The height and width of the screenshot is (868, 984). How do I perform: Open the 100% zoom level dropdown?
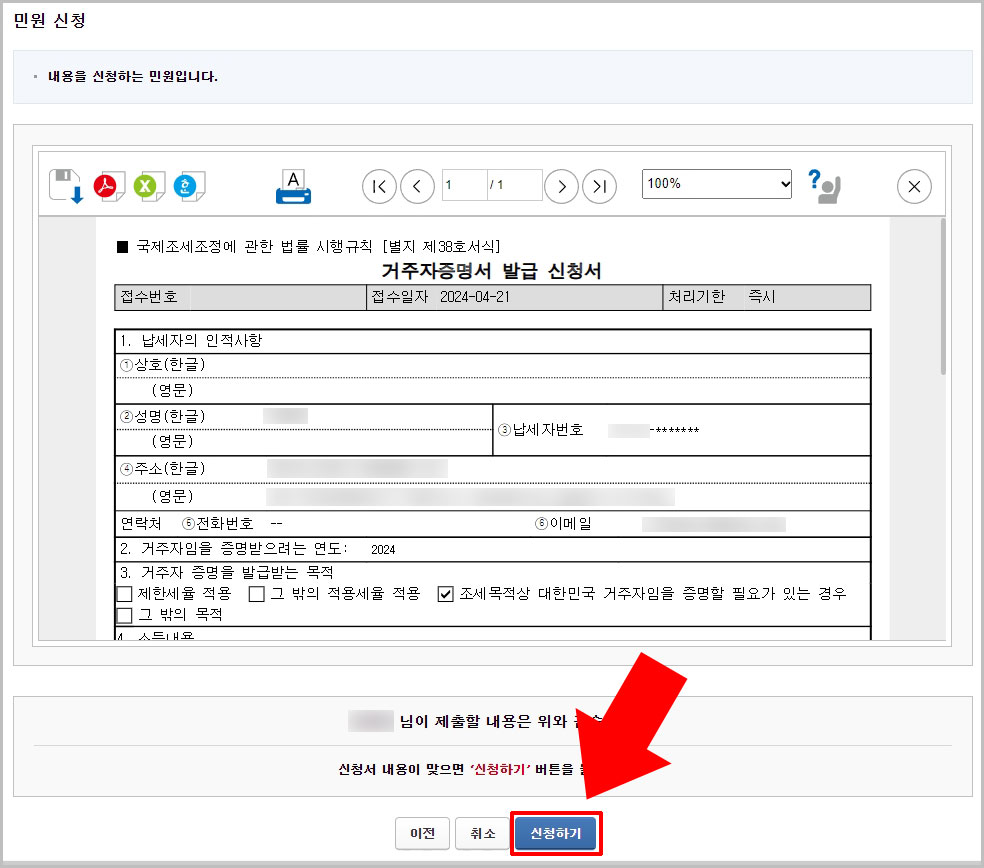pyautogui.click(x=716, y=184)
